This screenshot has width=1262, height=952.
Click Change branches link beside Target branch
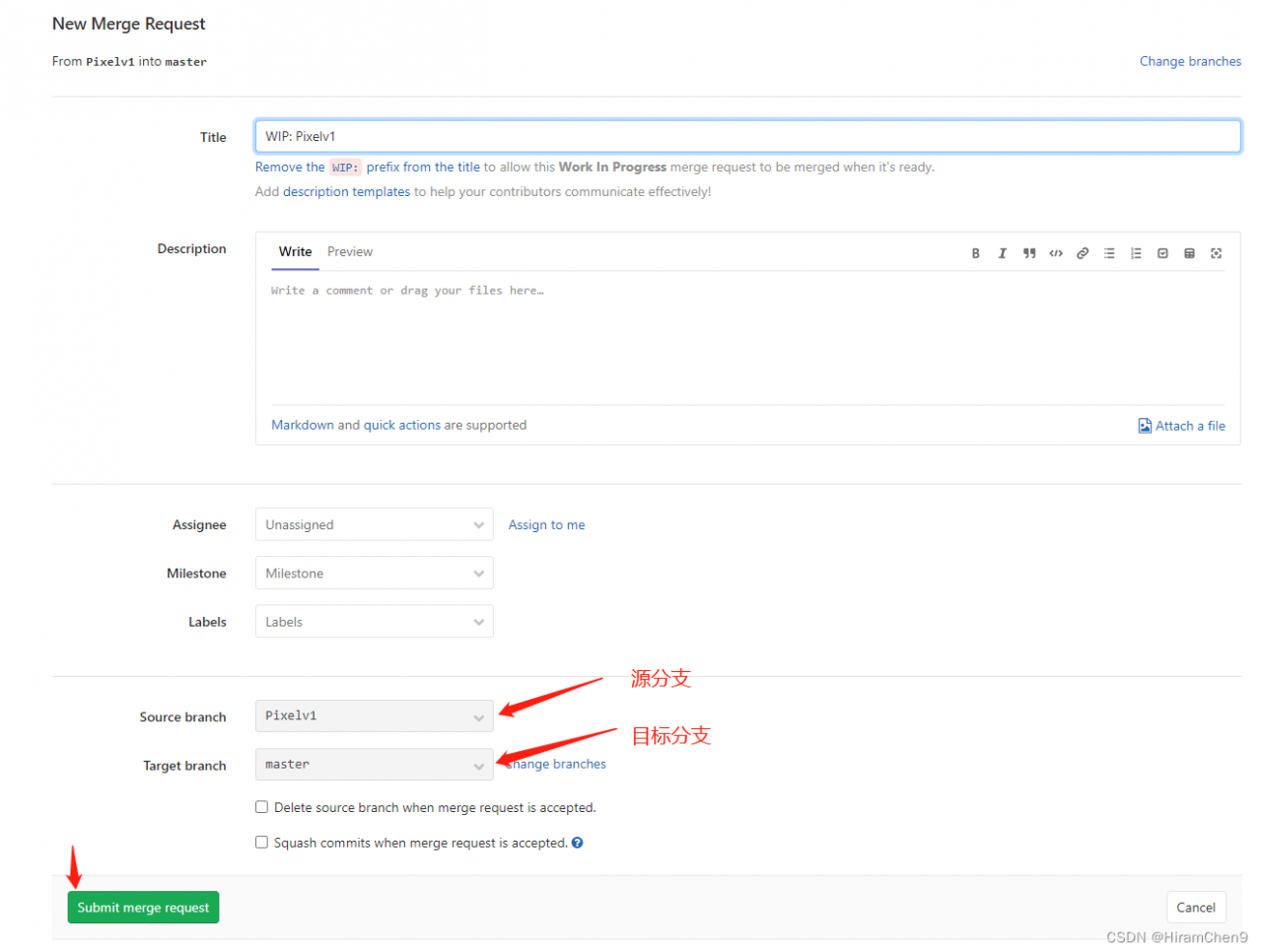pyautogui.click(x=556, y=764)
